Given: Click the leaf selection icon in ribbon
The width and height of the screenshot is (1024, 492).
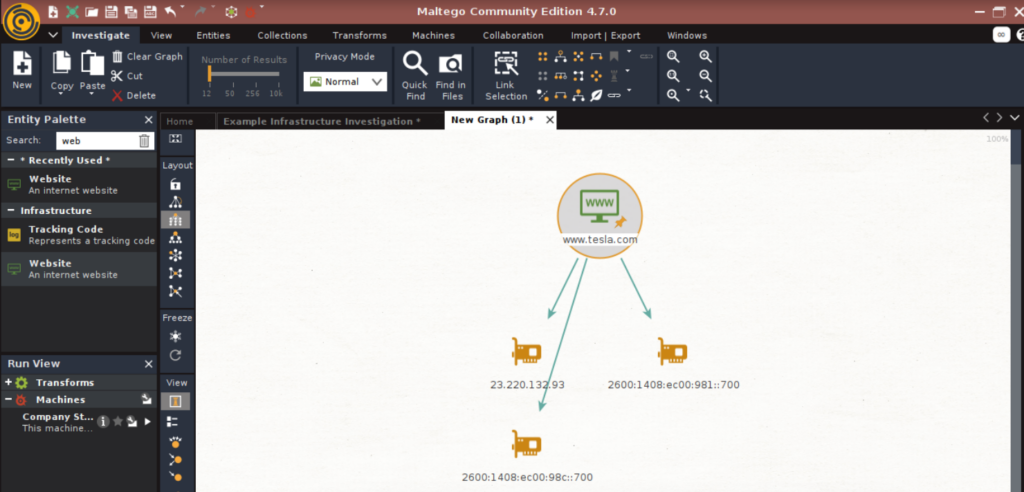Looking at the screenshot, I should (x=596, y=95).
